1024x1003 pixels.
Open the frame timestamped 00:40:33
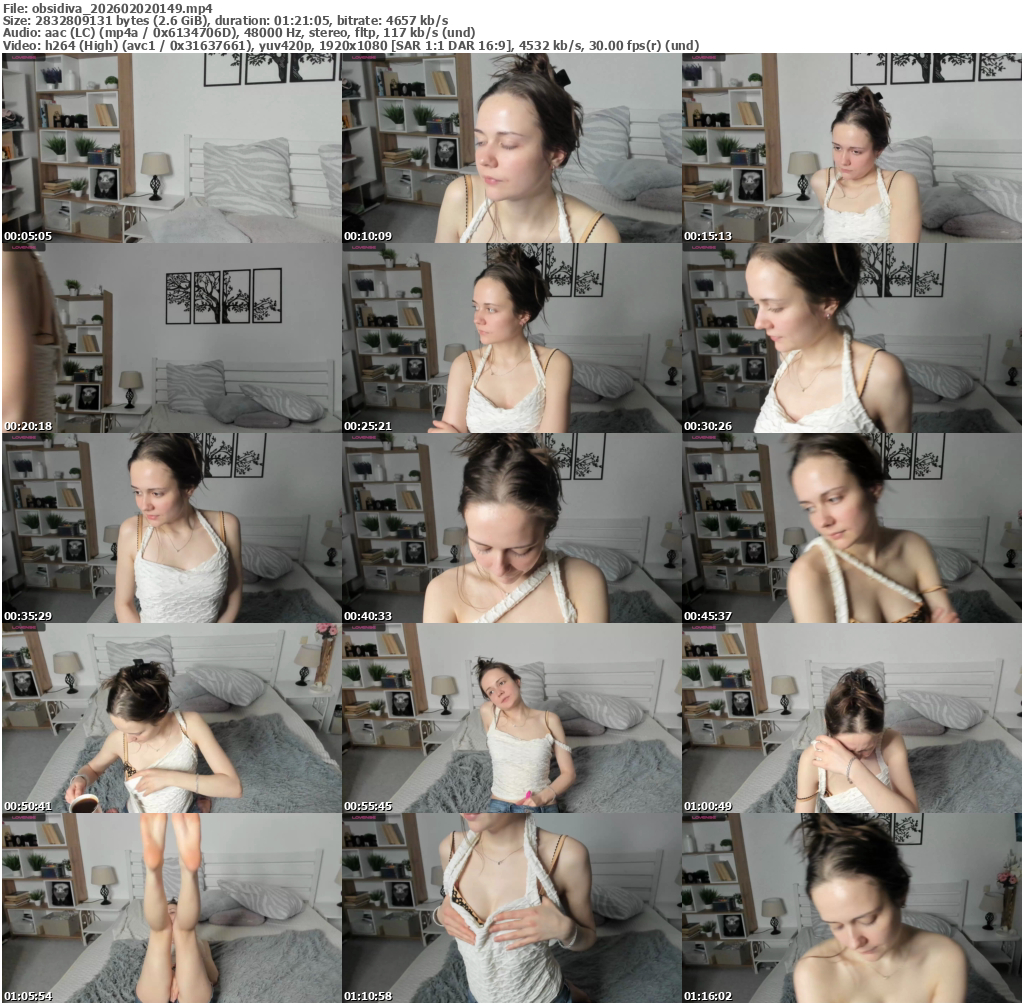(x=511, y=528)
